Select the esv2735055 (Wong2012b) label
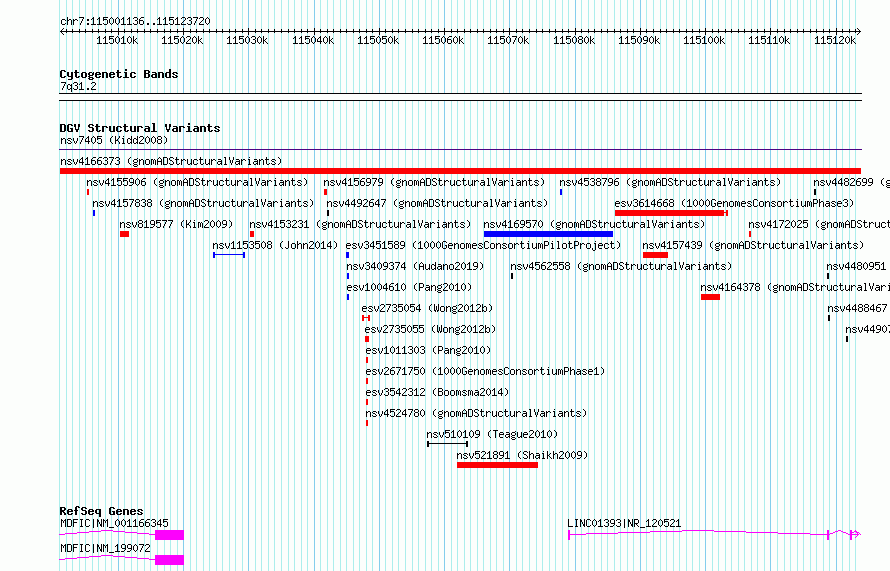 point(430,329)
